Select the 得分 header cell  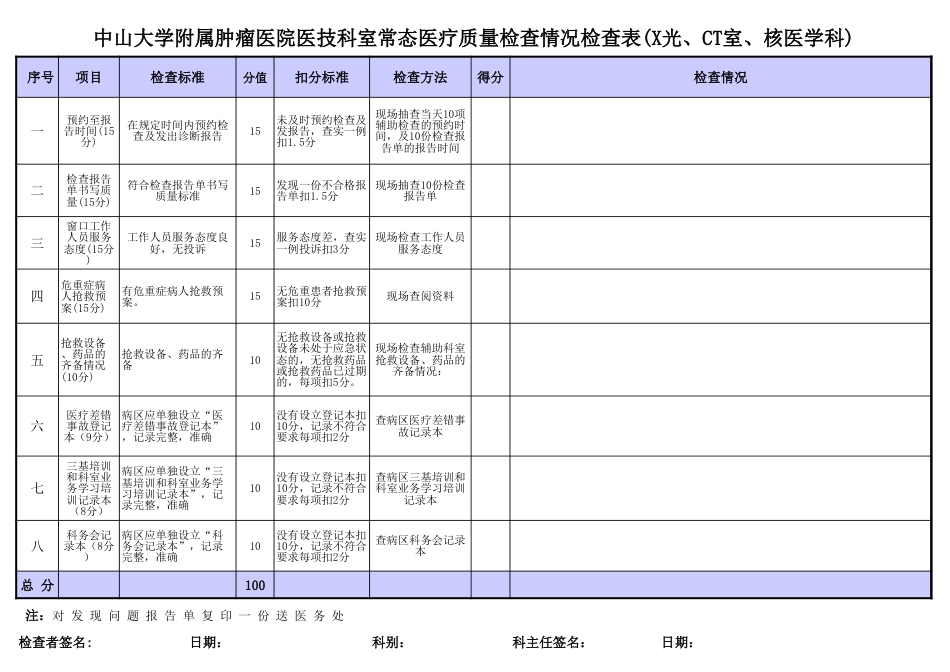point(491,77)
